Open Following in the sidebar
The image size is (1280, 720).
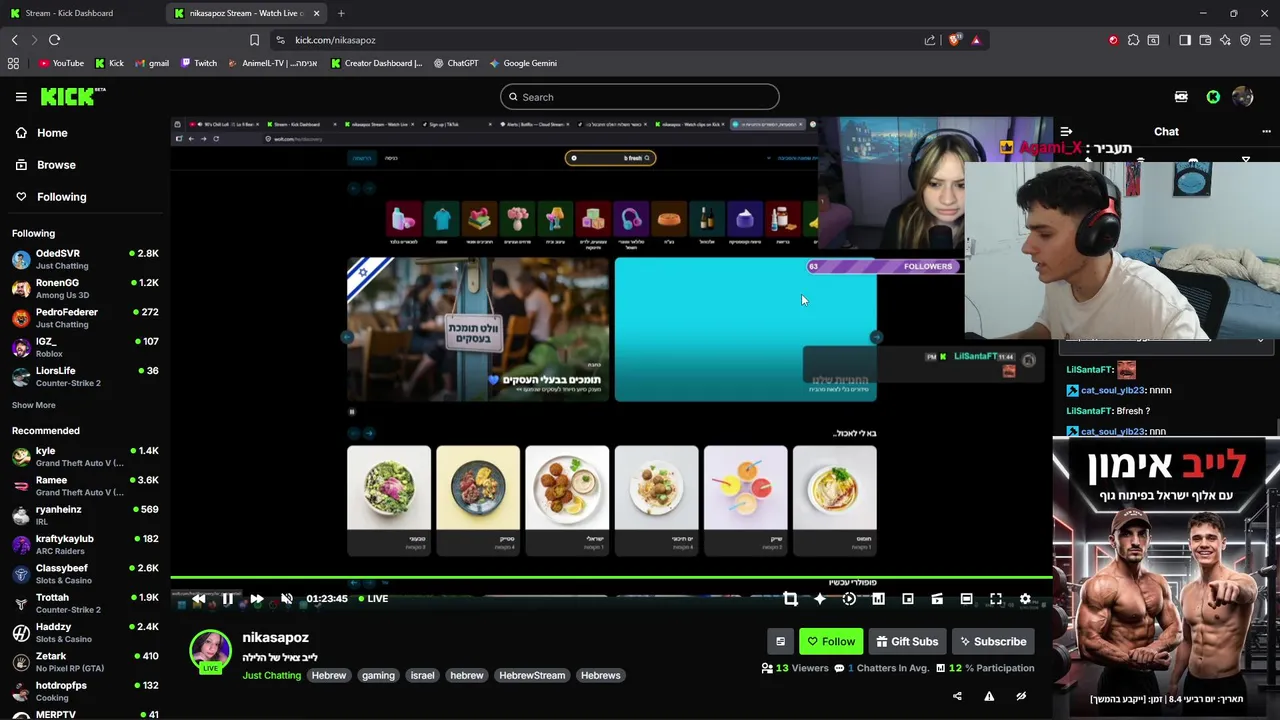[51, 197]
